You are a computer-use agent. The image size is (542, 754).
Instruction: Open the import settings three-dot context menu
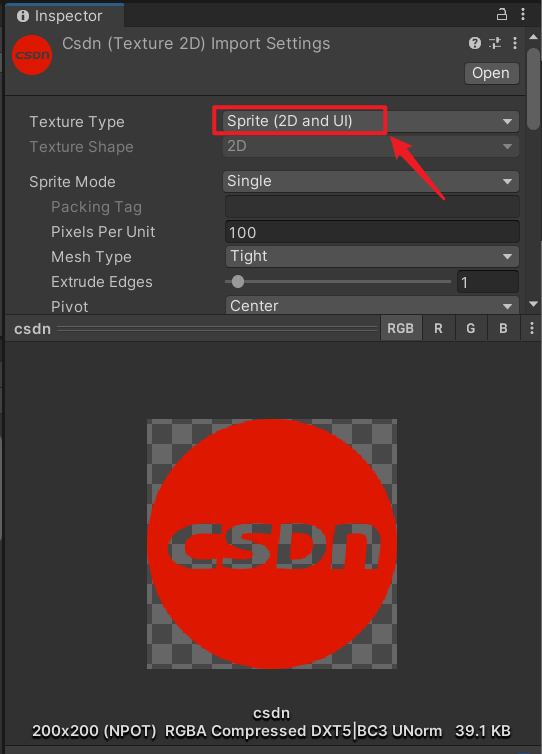(x=515, y=43)
